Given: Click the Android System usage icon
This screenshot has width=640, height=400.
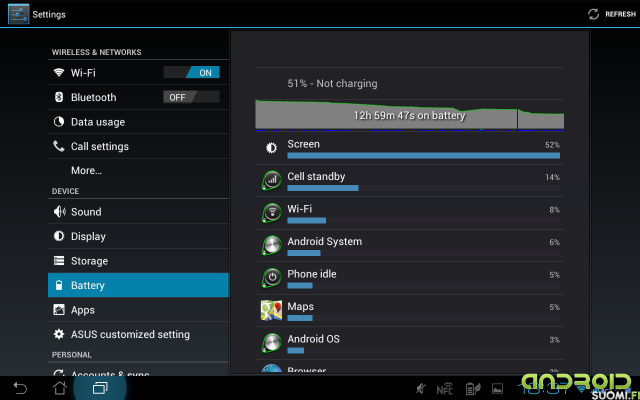Looking at the screenshot, I should pos(271,245).
